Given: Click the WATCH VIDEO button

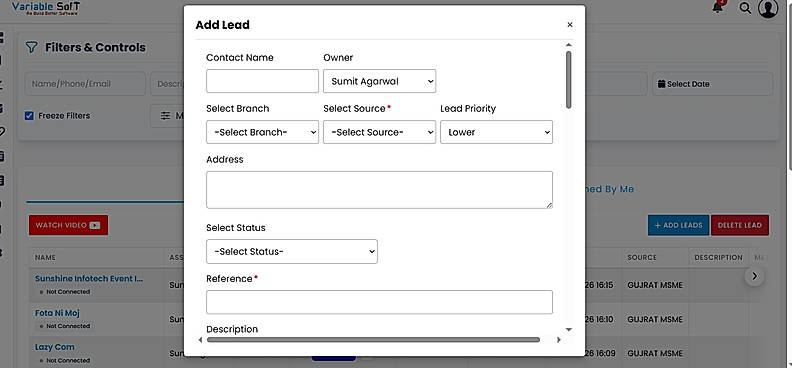Looking at the screenshot, I should point(68,225).
